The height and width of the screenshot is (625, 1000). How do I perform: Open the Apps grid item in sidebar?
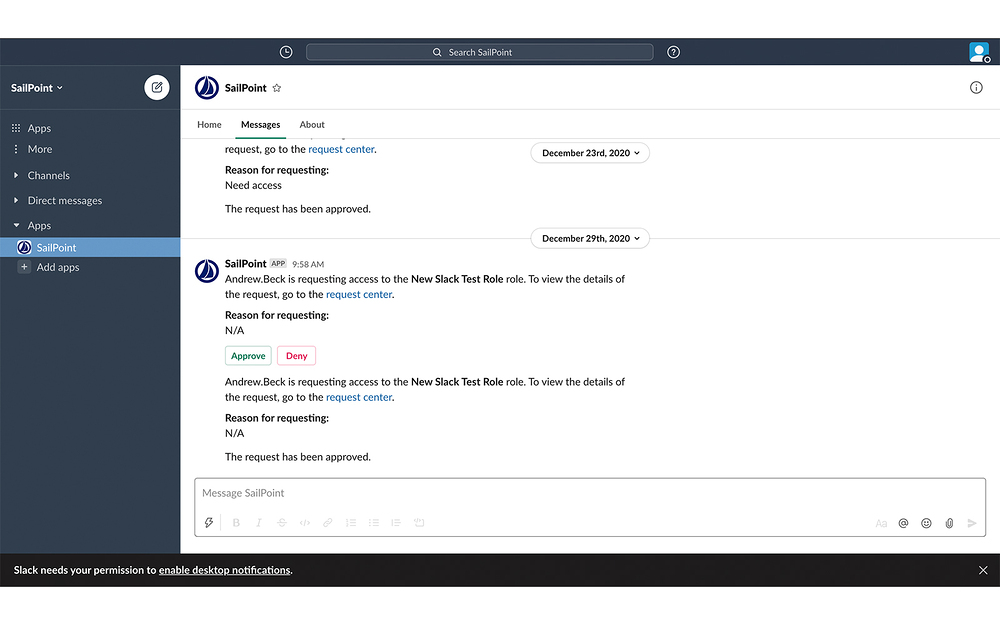31,128
